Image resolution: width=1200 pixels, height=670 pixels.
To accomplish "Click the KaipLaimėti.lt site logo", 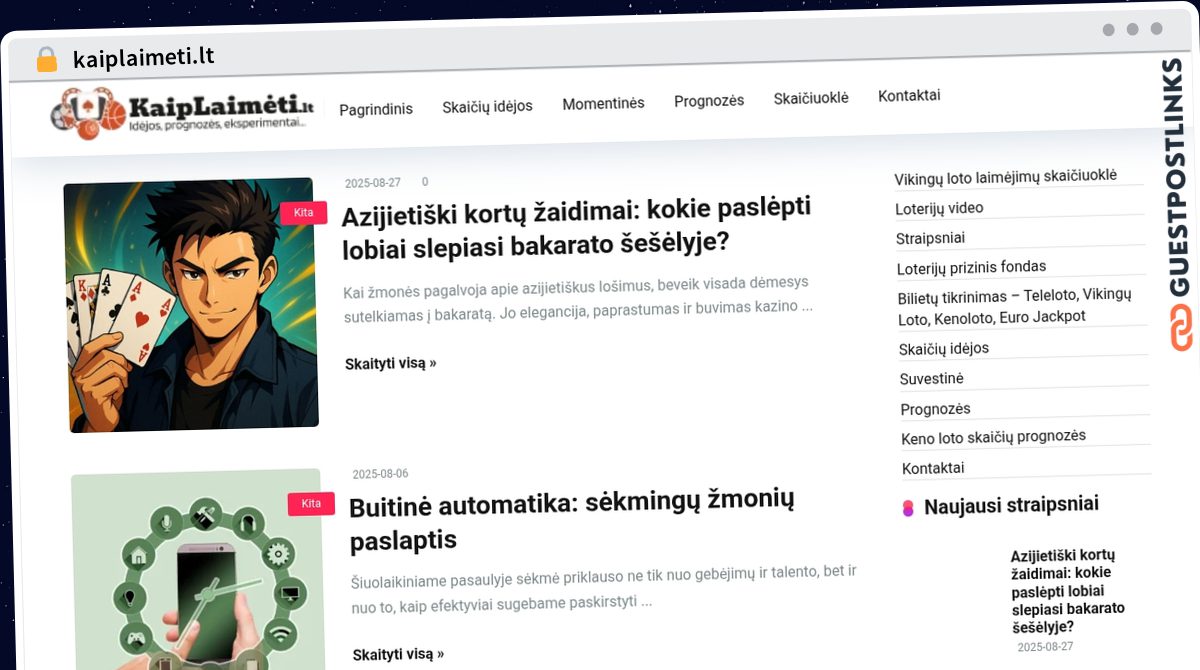I will coord(183,112).
